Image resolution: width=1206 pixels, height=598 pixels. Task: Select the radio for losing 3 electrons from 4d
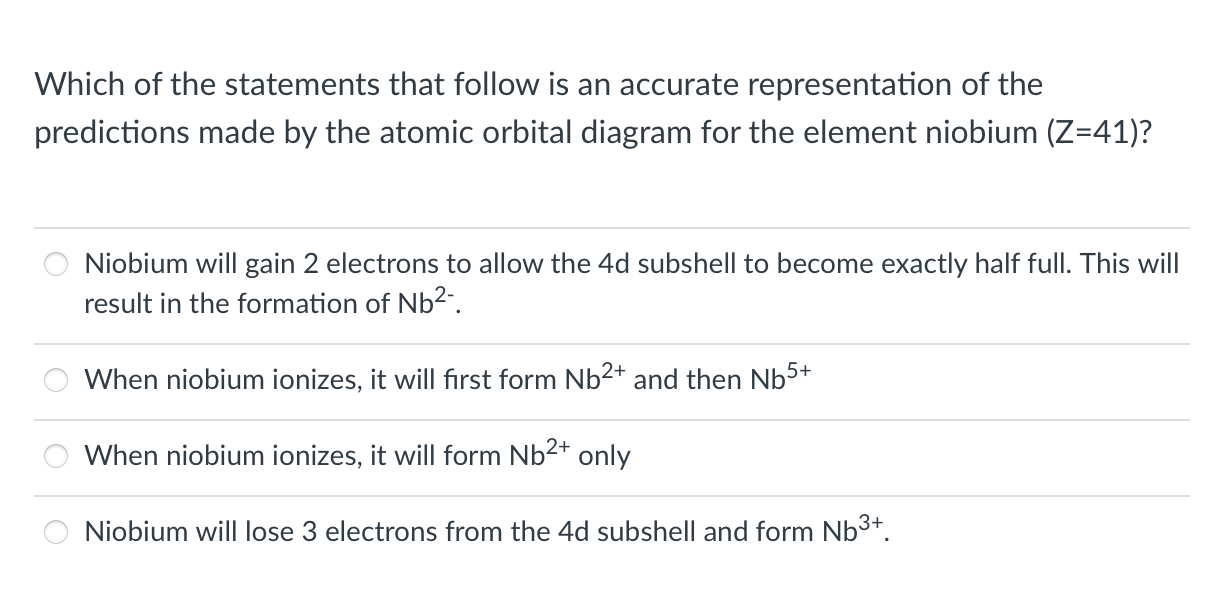pos(54,531)
